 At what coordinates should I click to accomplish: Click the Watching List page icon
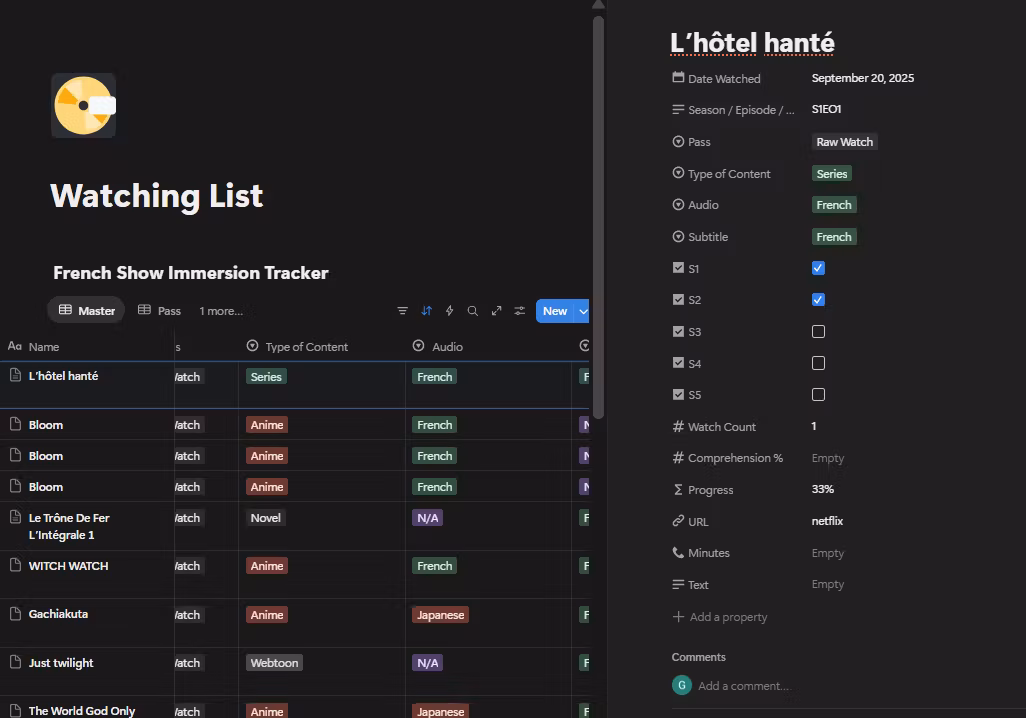click(x=84, y=105)
